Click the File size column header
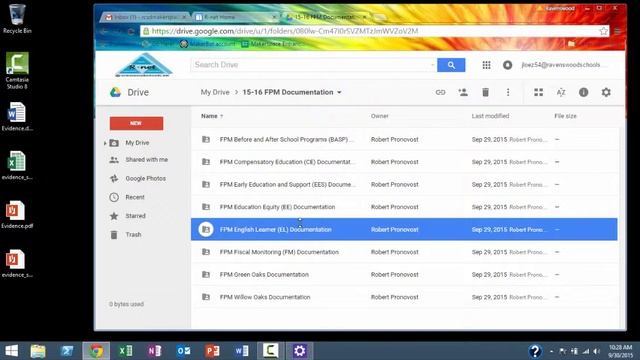Viewport: 640px width, 360px height. pos(565,116)
